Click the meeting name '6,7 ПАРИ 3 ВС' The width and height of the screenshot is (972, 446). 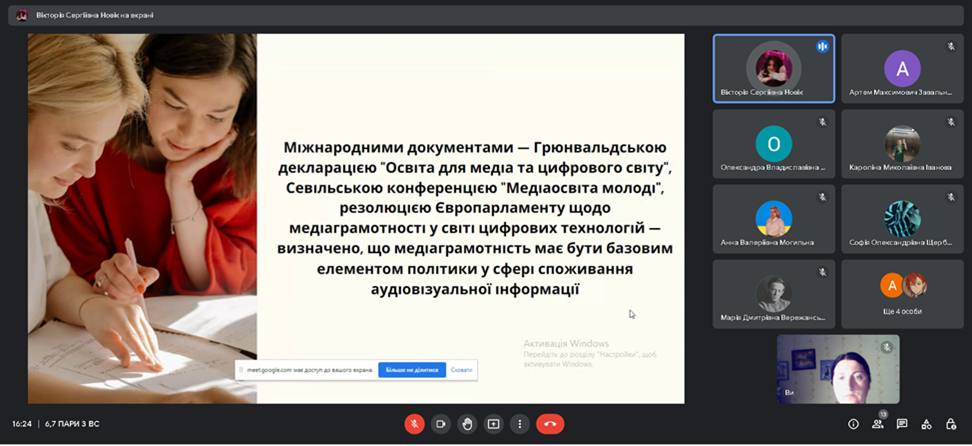click(72, 424)
